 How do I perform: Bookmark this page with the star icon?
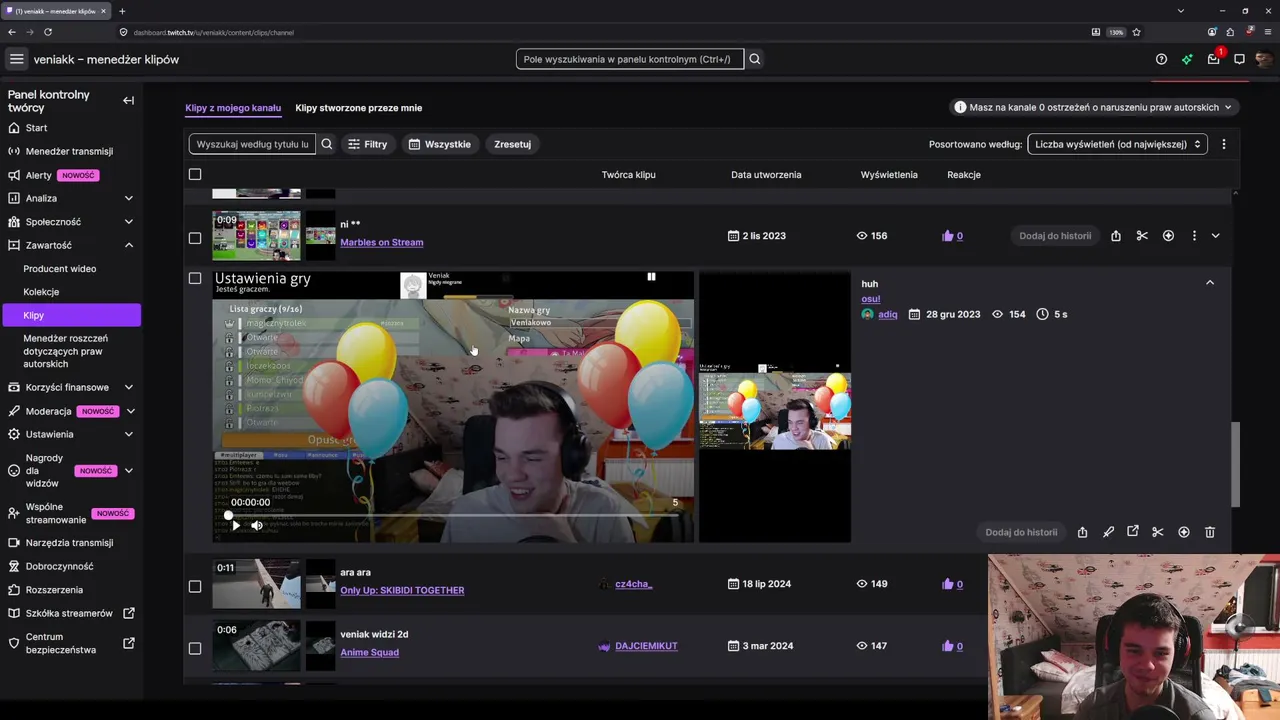click(x=1136, y=32)
